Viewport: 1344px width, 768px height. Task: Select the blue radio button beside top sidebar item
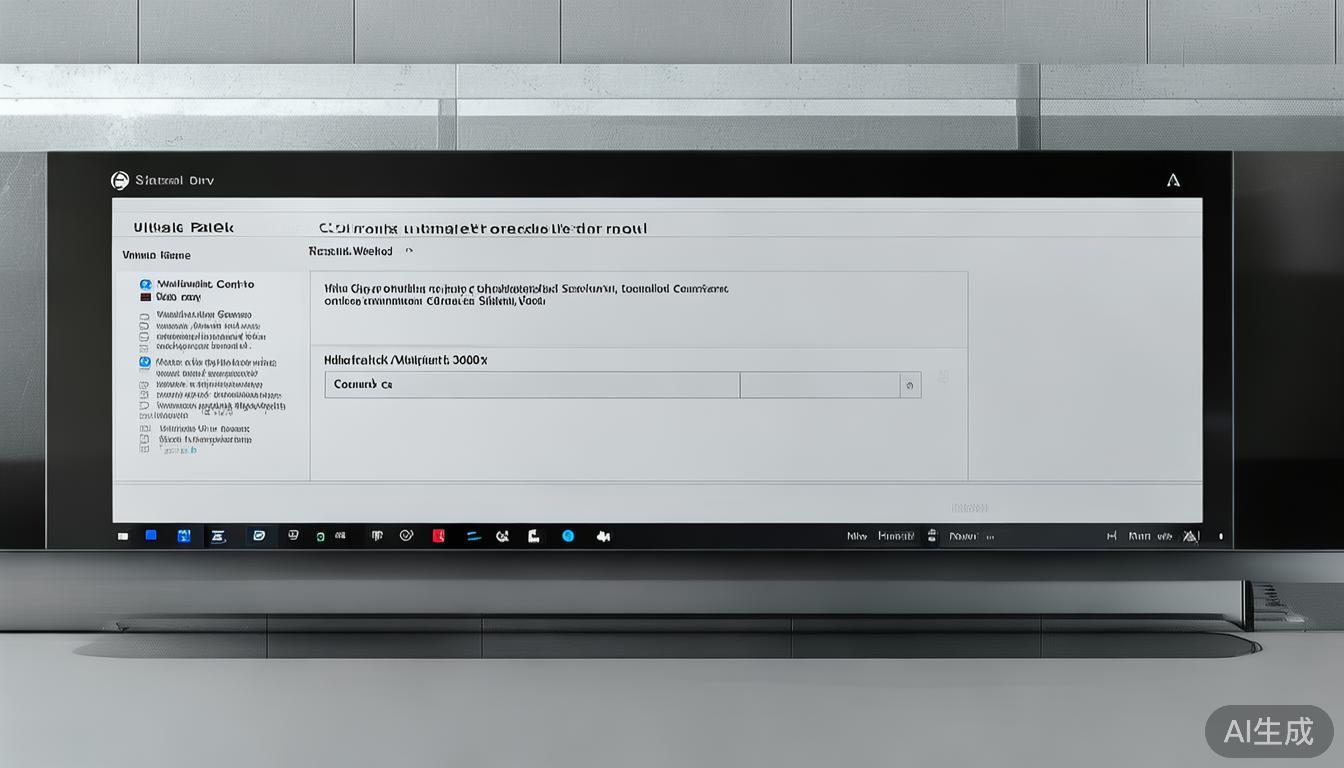[145, 285]
